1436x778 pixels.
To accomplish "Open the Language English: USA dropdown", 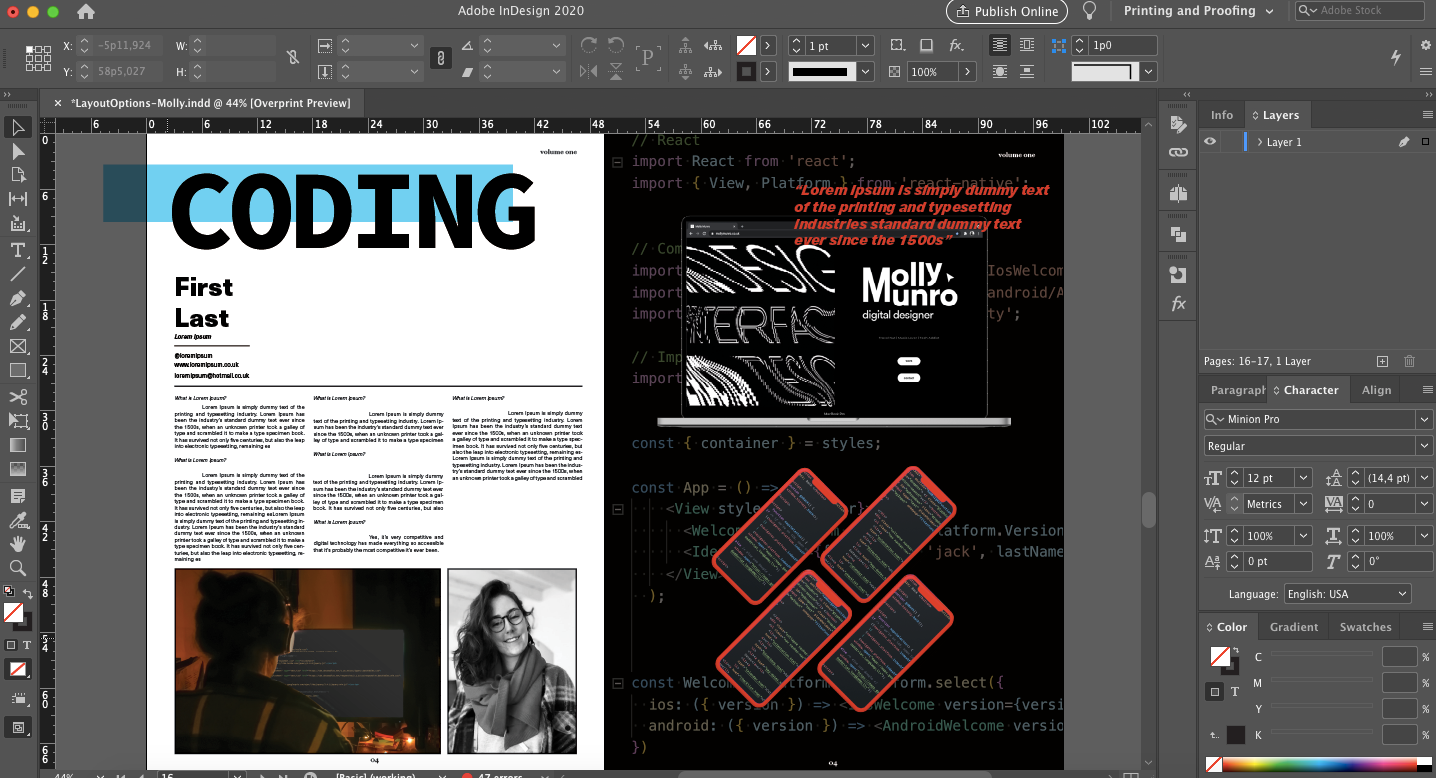I will click(1347, 594).
